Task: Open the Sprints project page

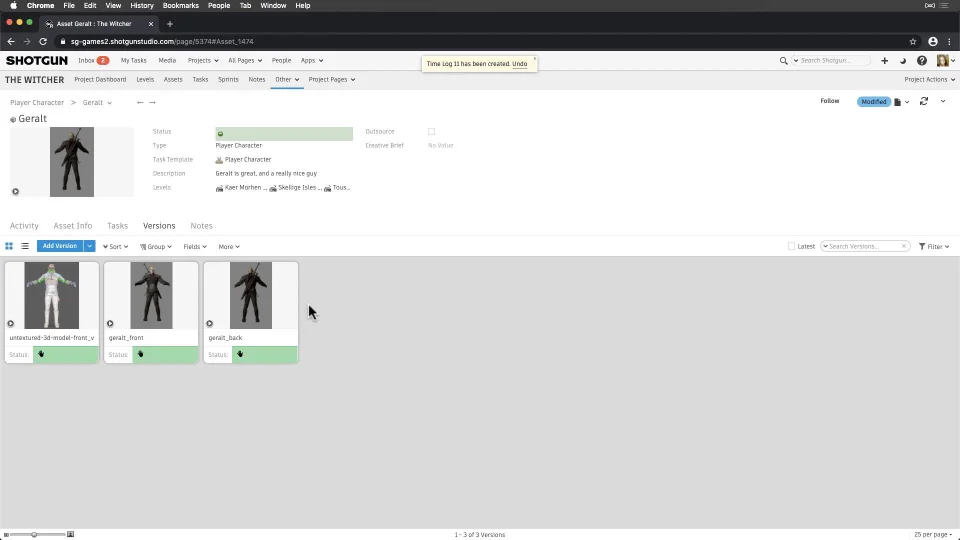Action: pos(228,80)
